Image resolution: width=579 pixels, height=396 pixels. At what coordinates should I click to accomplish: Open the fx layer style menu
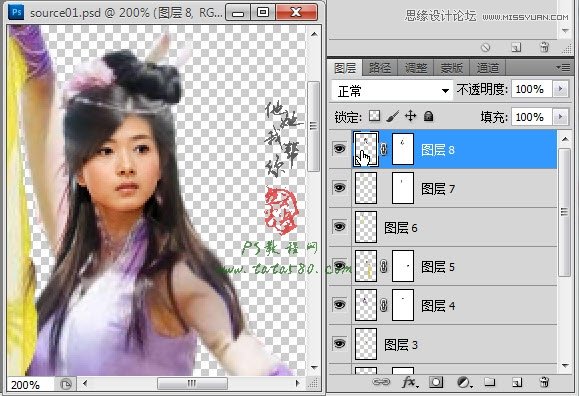(410, 382)
